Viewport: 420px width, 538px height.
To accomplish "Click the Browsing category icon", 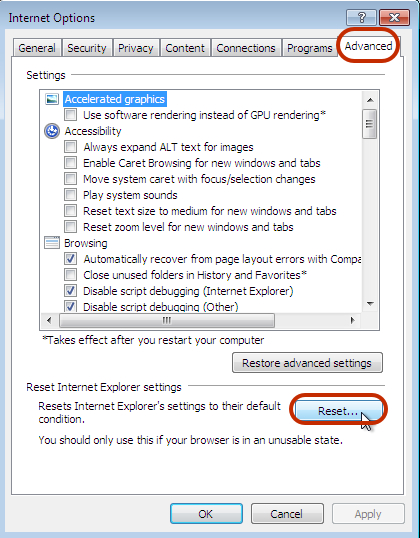I will coord(52,243).
